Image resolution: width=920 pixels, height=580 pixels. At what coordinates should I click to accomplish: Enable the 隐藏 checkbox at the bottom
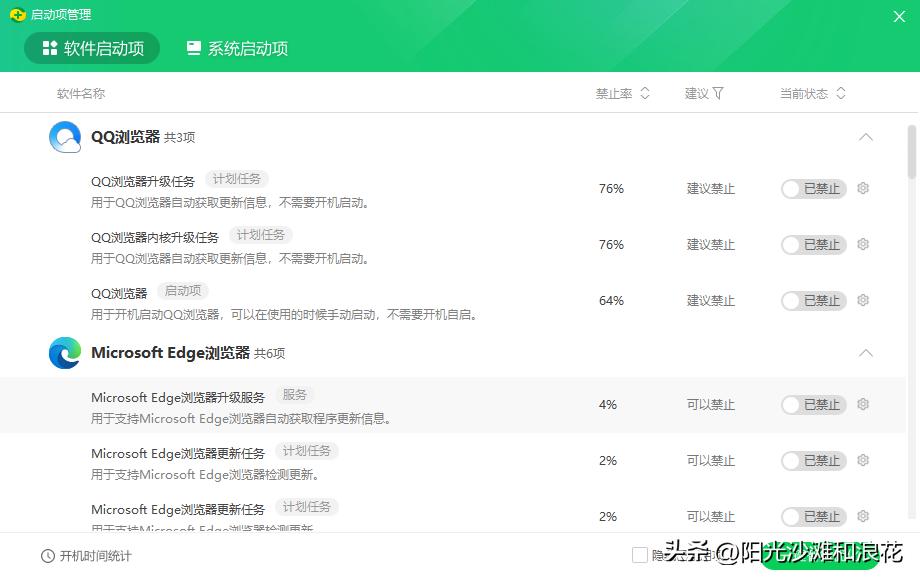(x=640, y=555)
